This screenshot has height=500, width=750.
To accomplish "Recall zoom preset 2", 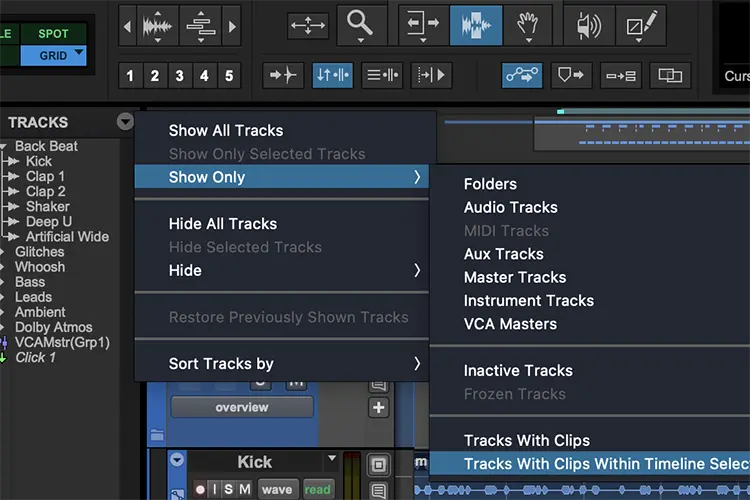I will click(x=155, y=76).
